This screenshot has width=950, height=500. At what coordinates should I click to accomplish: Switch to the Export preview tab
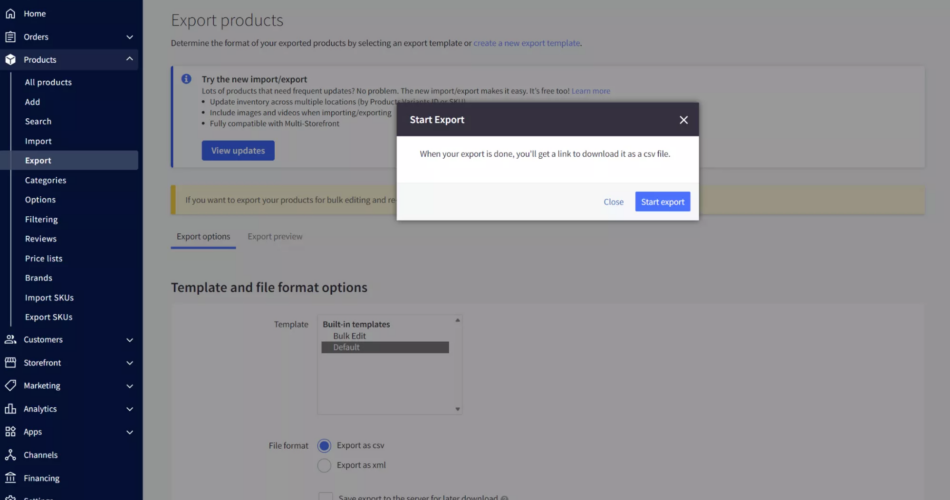click(275, 237)
